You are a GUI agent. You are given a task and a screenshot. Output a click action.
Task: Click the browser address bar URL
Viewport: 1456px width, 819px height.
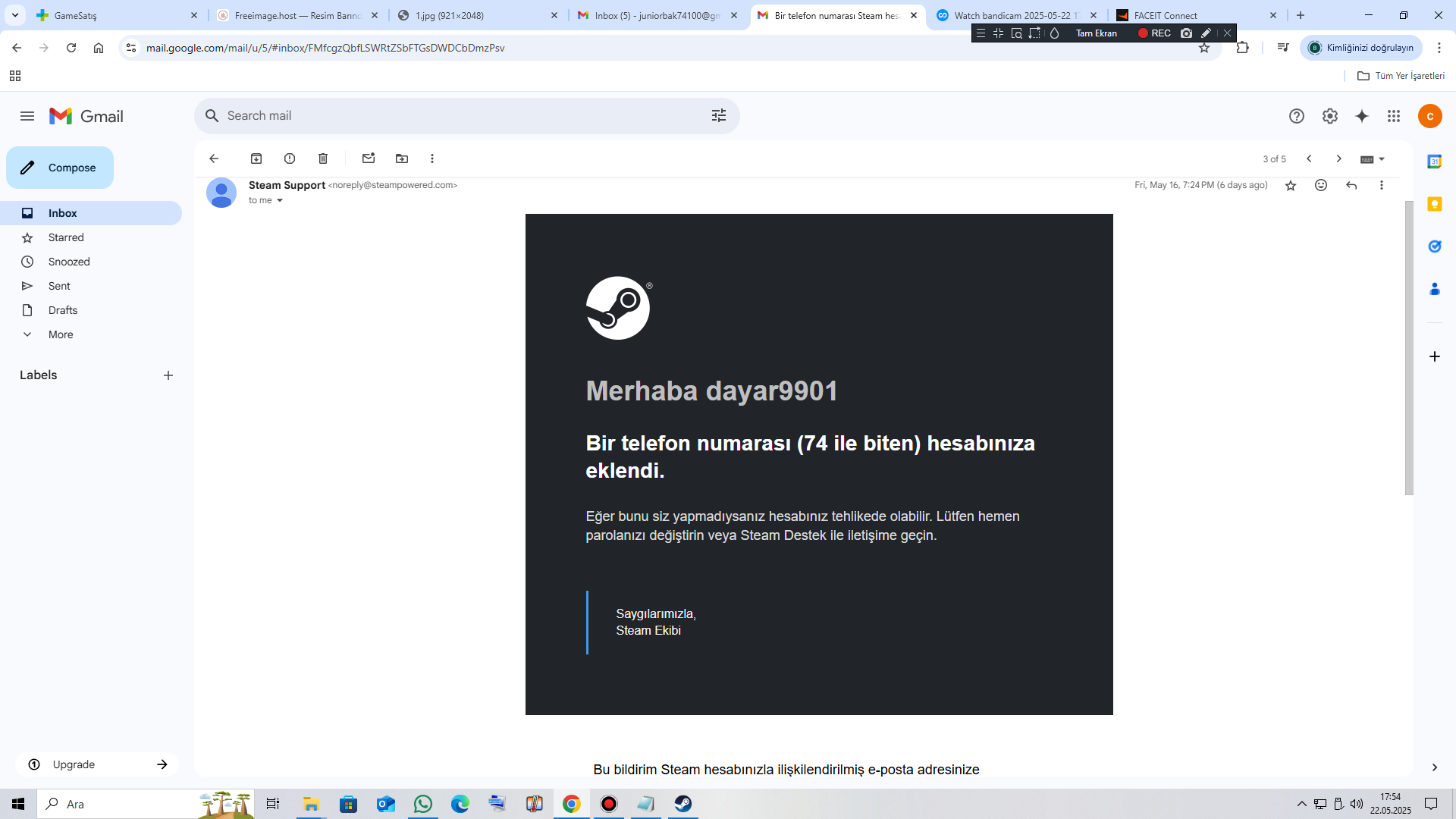click(x=325, y=48)
